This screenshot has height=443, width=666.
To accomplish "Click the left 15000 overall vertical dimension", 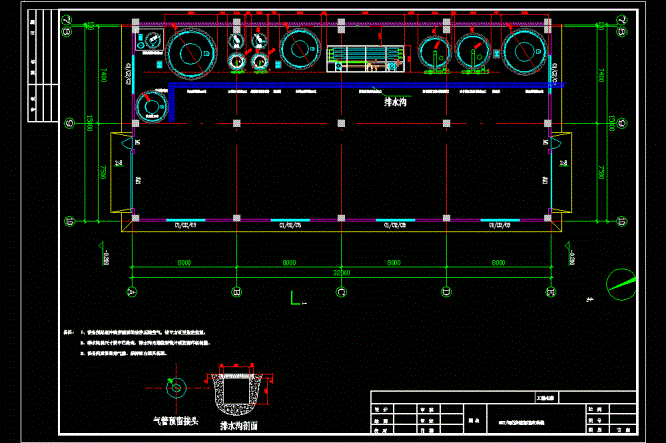I will coord(90,123).
